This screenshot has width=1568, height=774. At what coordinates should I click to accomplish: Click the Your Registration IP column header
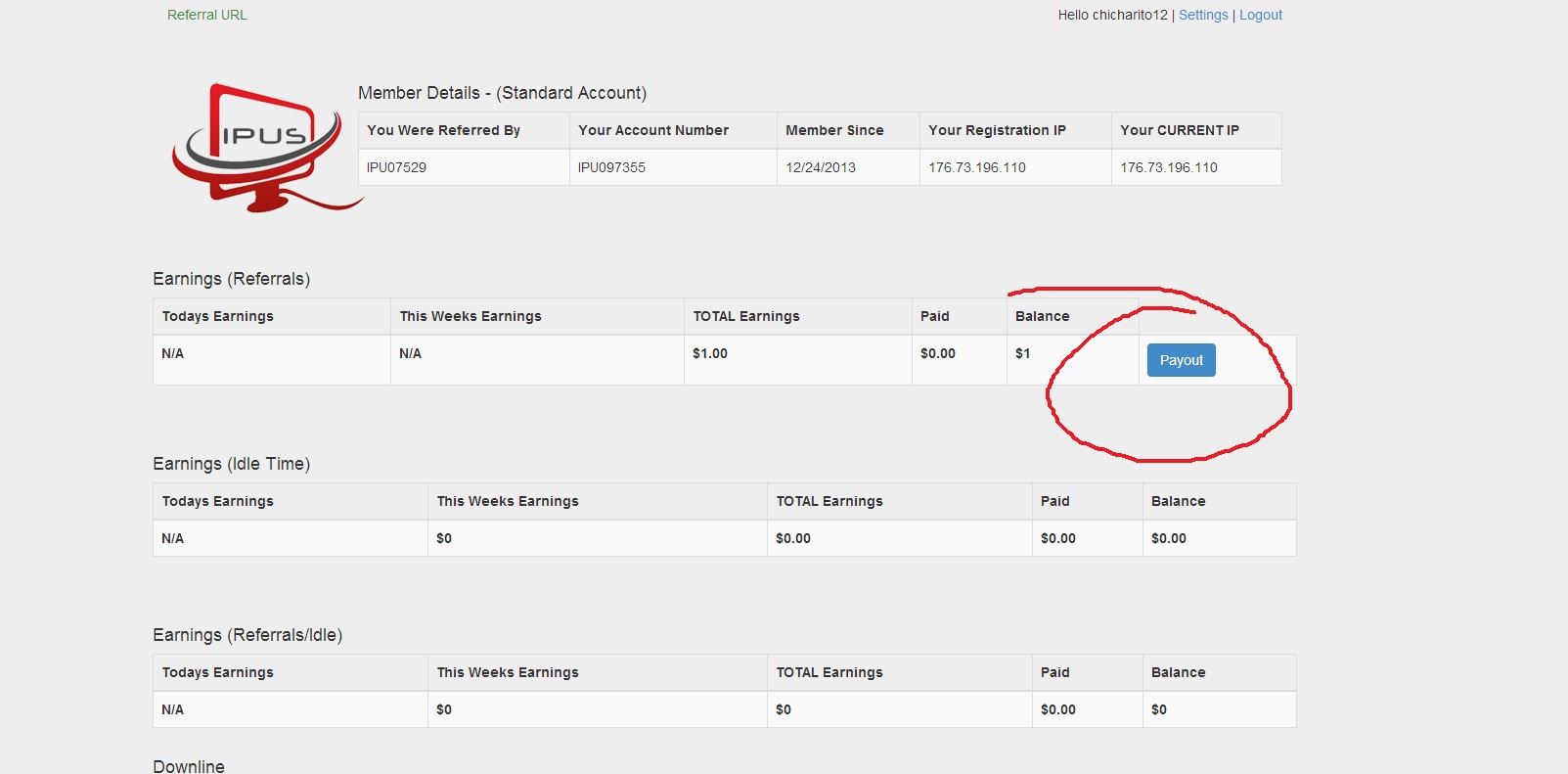tap(997, 130)
